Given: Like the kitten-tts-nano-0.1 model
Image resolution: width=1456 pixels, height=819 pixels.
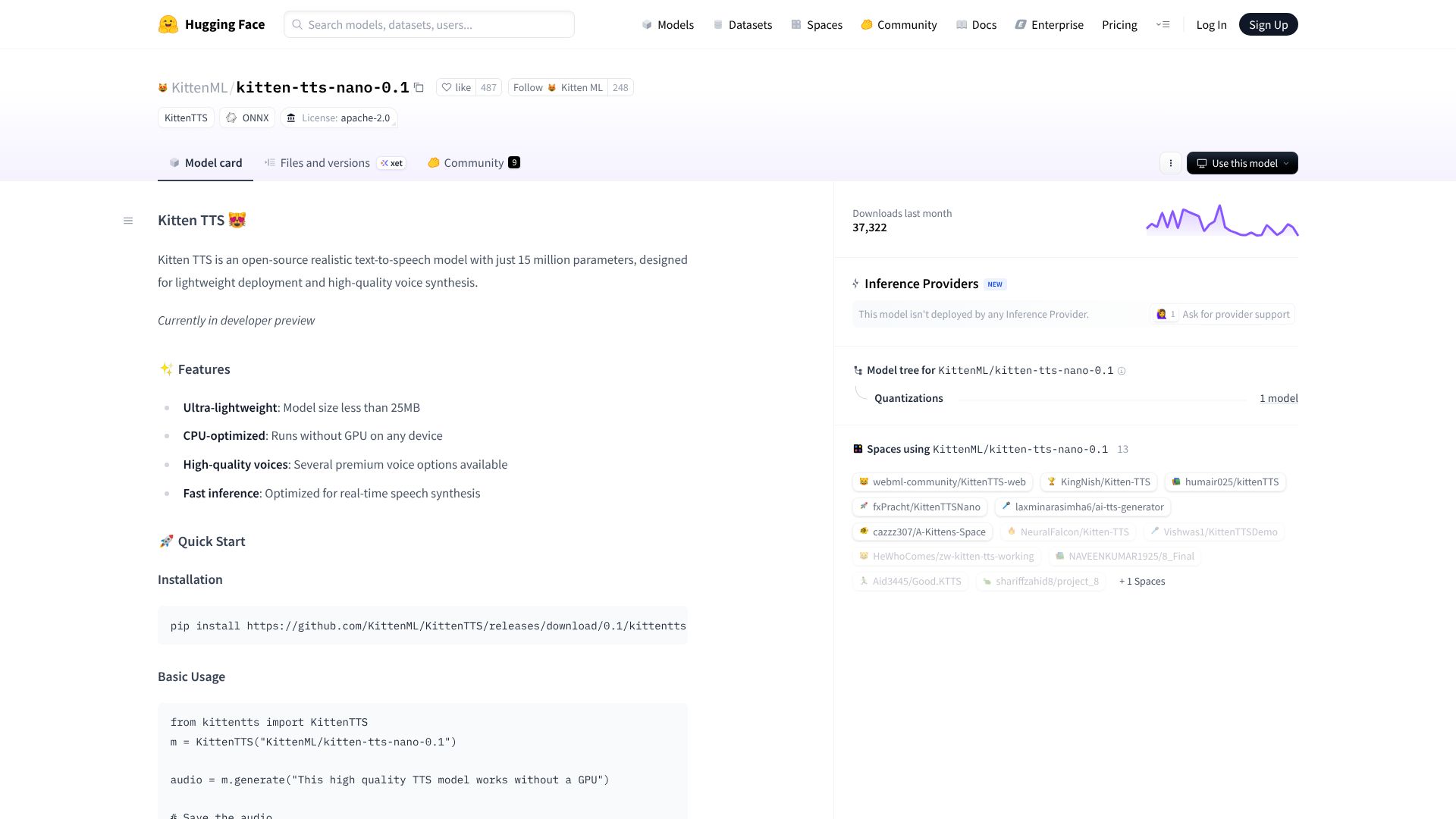Looking at the screenshot, I should click(x=457, y=87).
